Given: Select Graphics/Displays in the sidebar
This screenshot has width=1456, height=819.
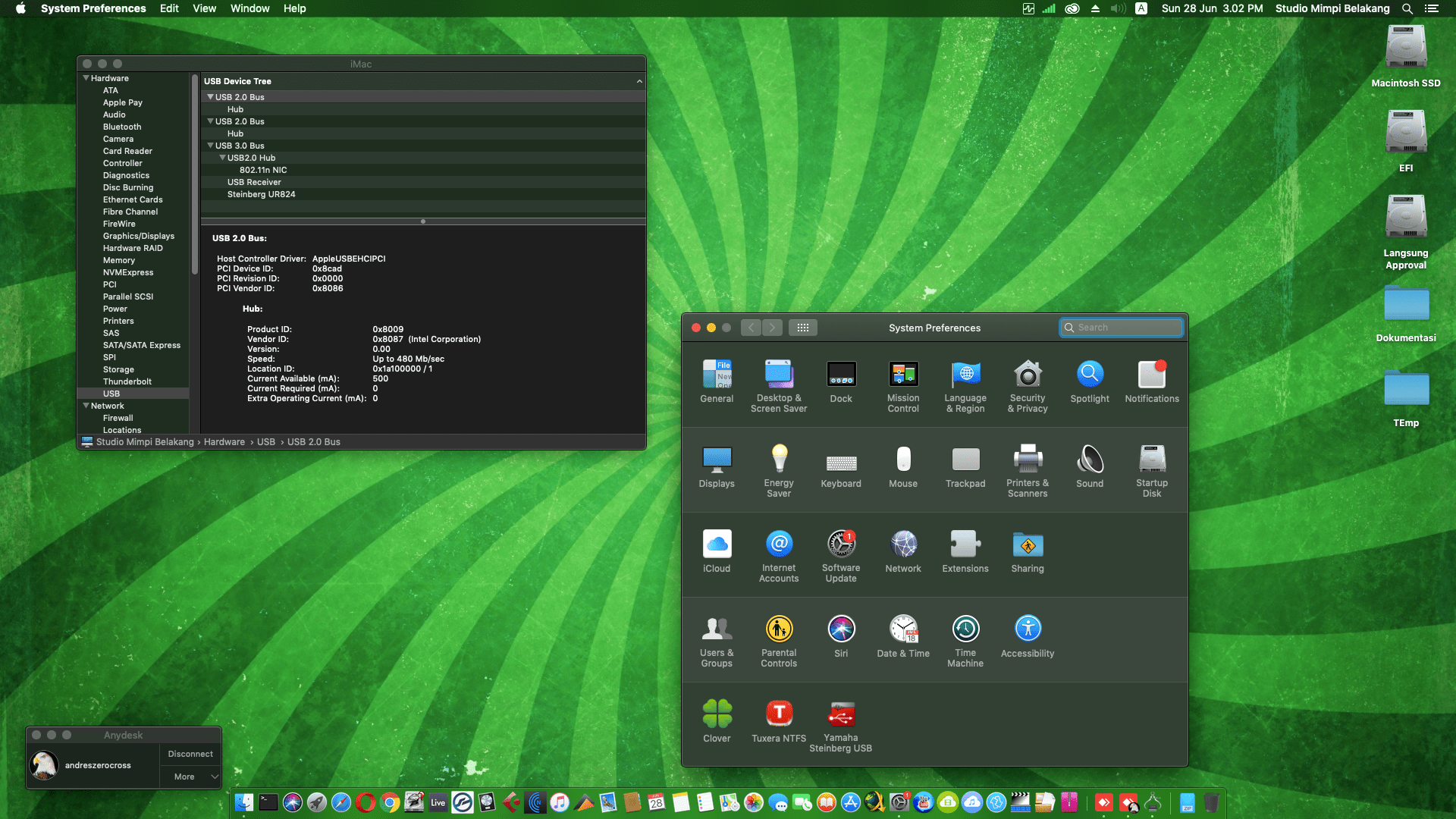Looking at the screenshot, I should point(139,236).
